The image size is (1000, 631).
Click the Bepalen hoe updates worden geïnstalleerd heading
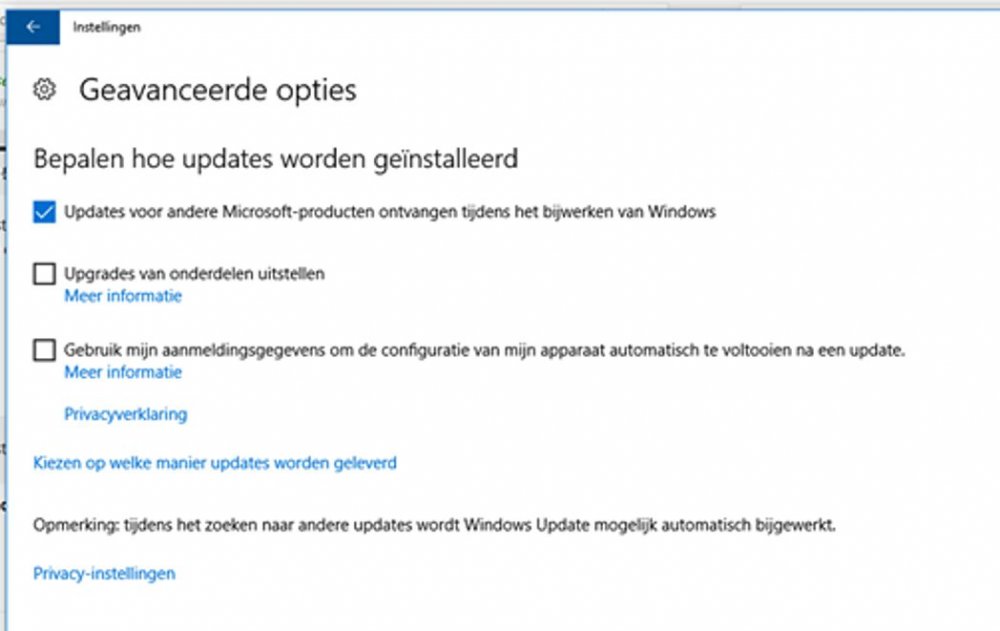[x=275, y=158]
